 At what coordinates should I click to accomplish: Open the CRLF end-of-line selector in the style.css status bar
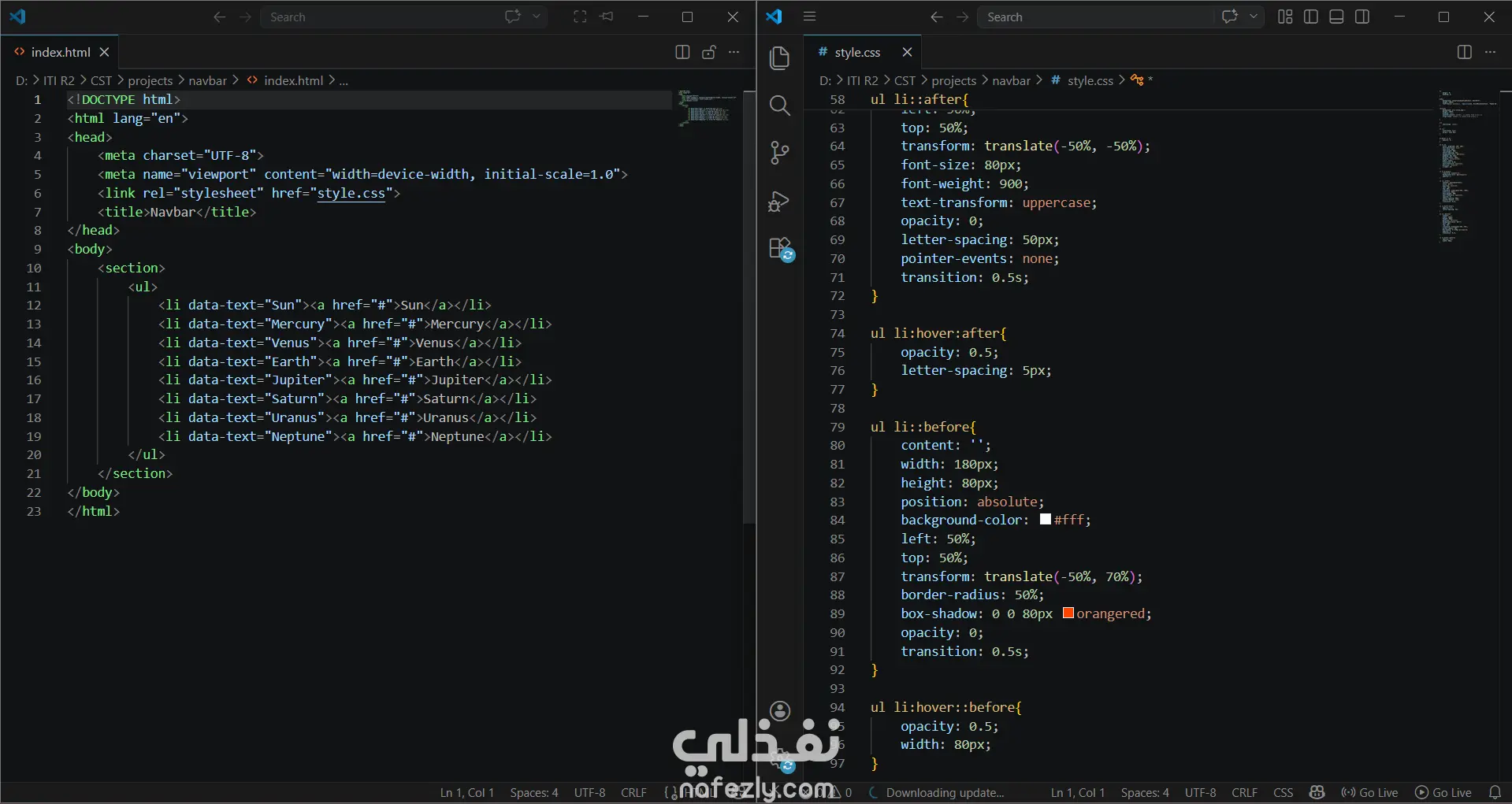1244,792
